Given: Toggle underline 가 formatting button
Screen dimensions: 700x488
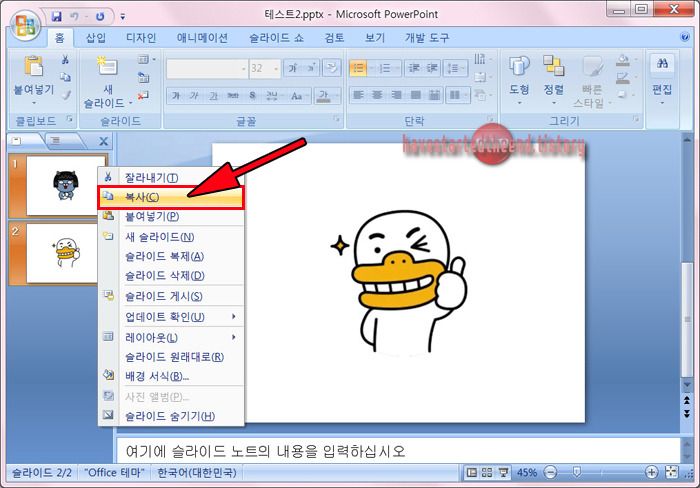Looking at the screenshot, I should [x=213, y=96].
